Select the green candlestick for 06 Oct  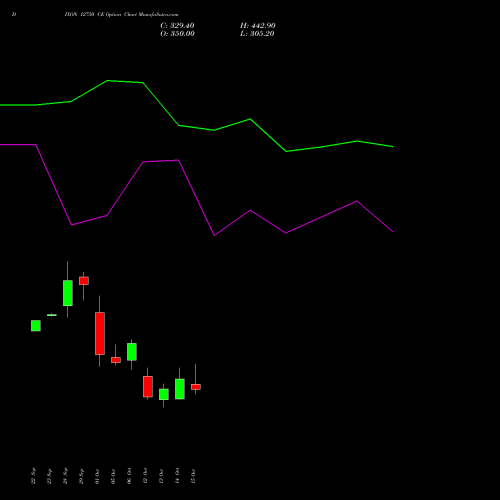tap(132, 352)
